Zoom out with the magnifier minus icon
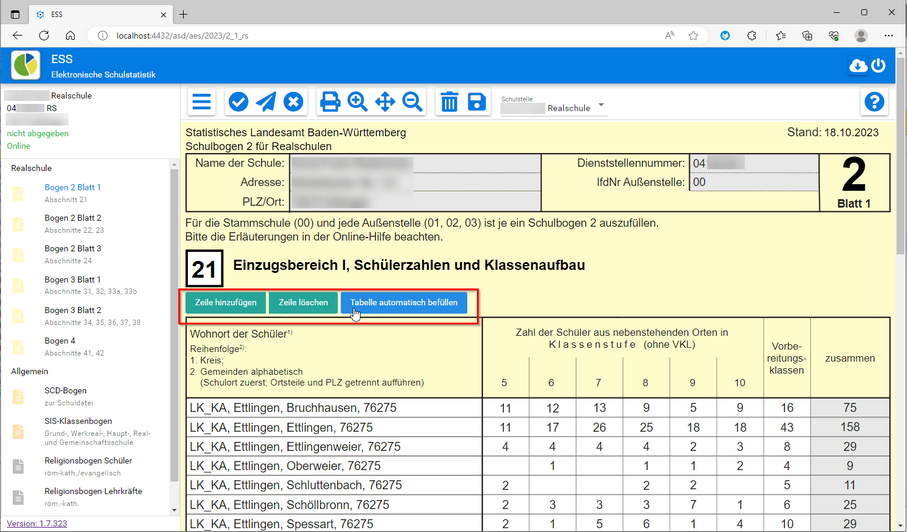Image resolution: width=907 pixels, height=532 pixels. [x=412, y=102]
